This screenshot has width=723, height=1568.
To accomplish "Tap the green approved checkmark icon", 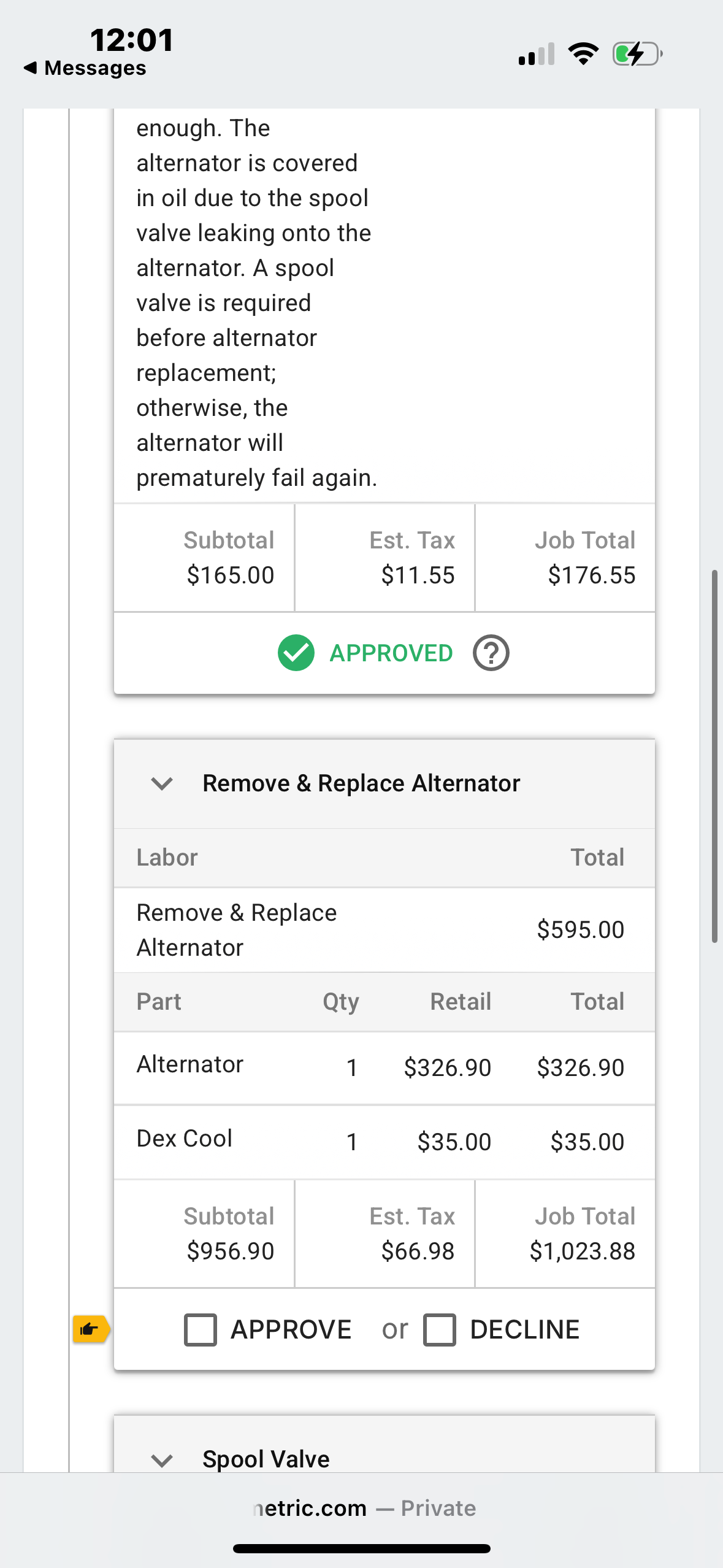I will [296, 653].
